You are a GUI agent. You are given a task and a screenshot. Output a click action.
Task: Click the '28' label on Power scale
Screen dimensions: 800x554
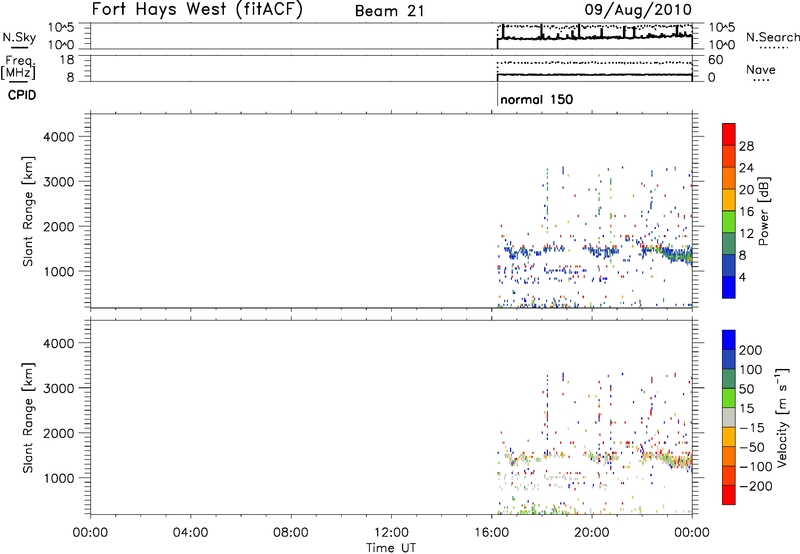(746, 146)
